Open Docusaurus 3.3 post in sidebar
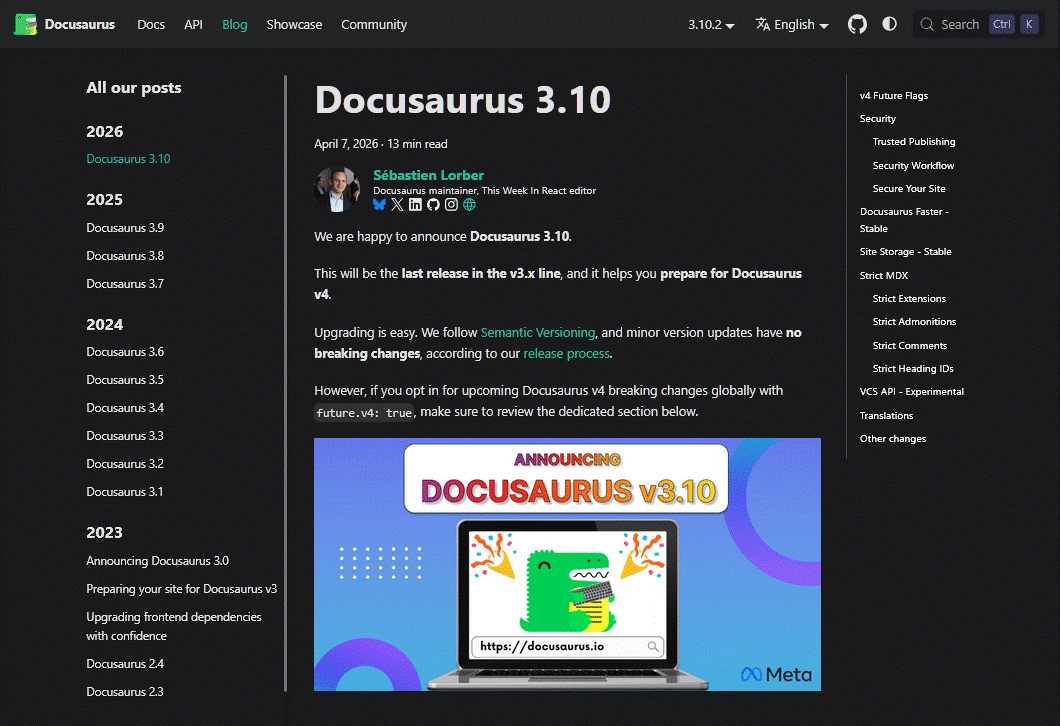1060x726 pixels. tap(125, 436)
